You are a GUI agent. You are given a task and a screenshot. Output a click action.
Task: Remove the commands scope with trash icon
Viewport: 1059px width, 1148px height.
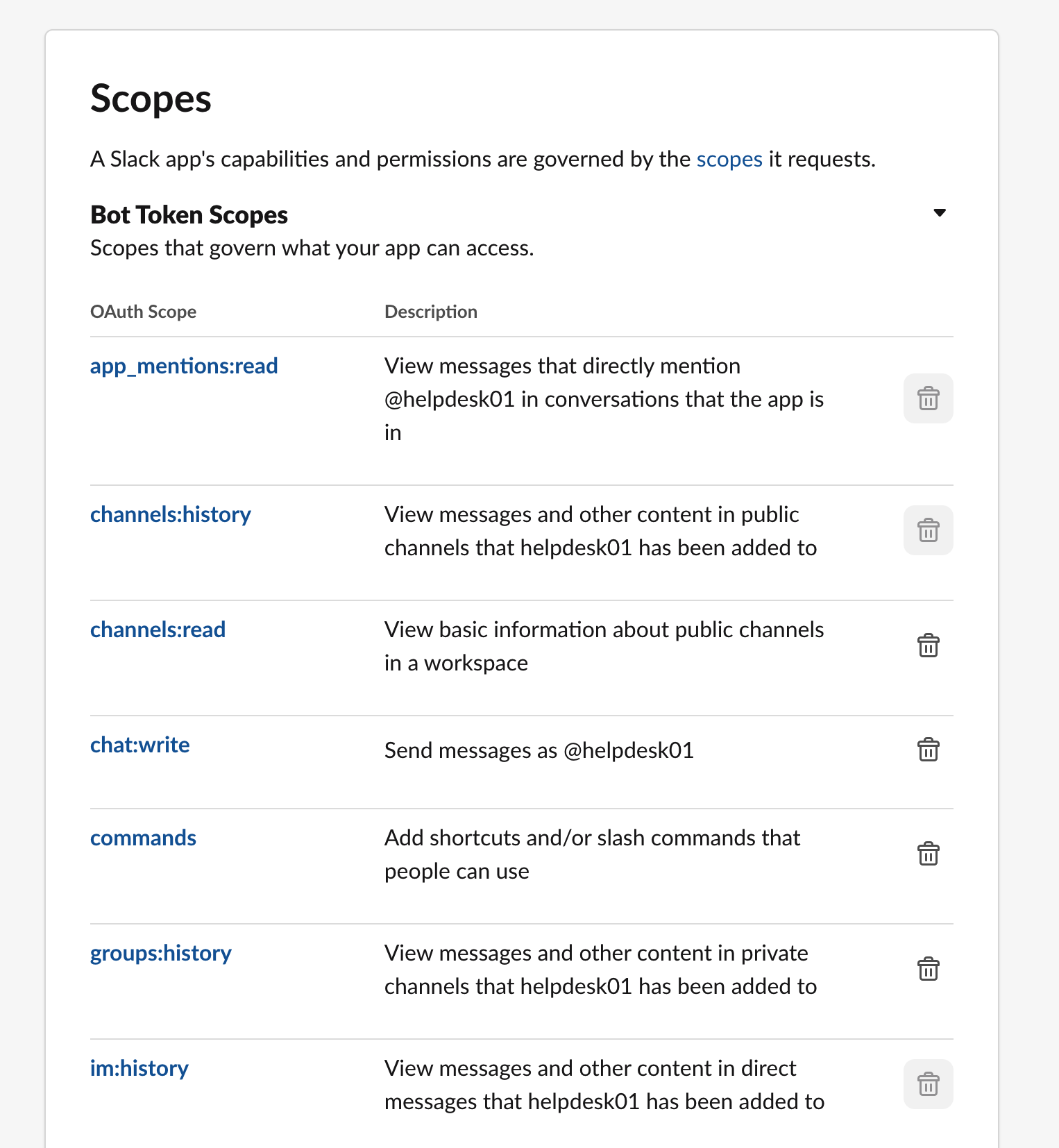tap(928, 854)
